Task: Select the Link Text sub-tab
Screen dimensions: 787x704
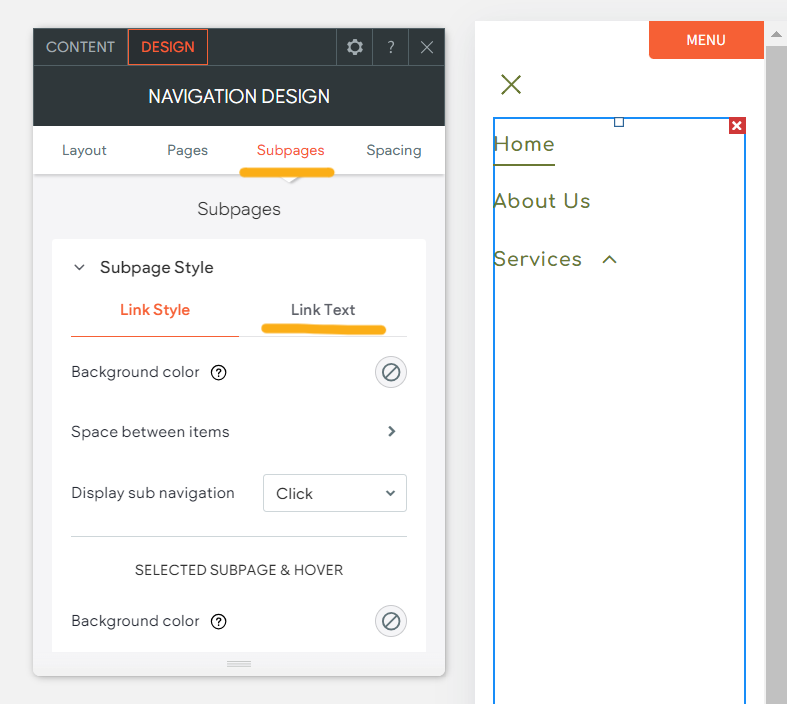Action: [323, 310]
